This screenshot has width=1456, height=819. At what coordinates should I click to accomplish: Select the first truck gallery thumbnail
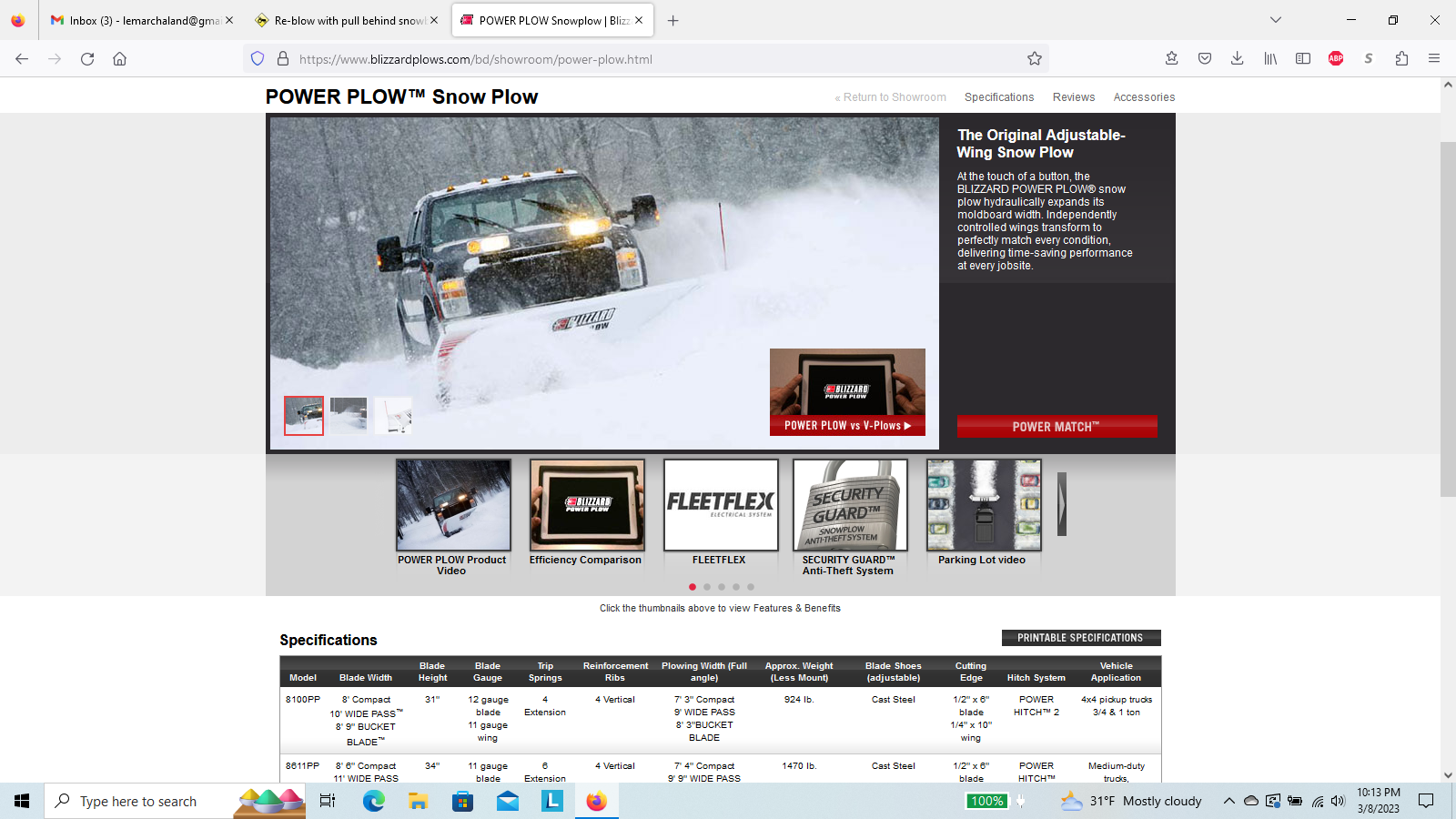click(304, 416)
